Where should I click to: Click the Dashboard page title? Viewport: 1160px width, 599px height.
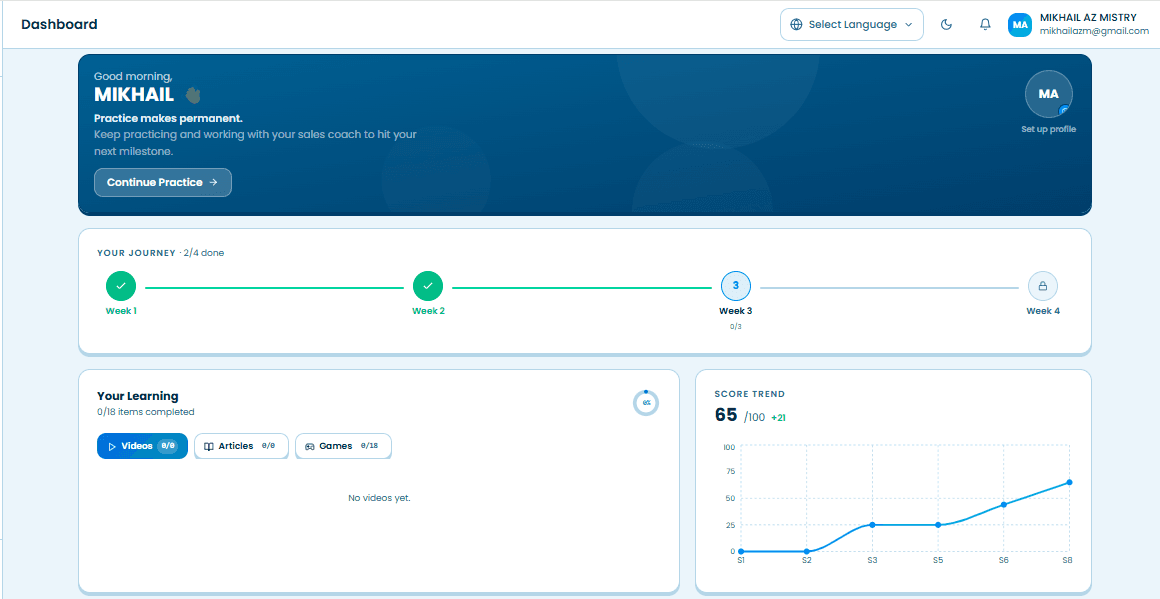point(59,24)
